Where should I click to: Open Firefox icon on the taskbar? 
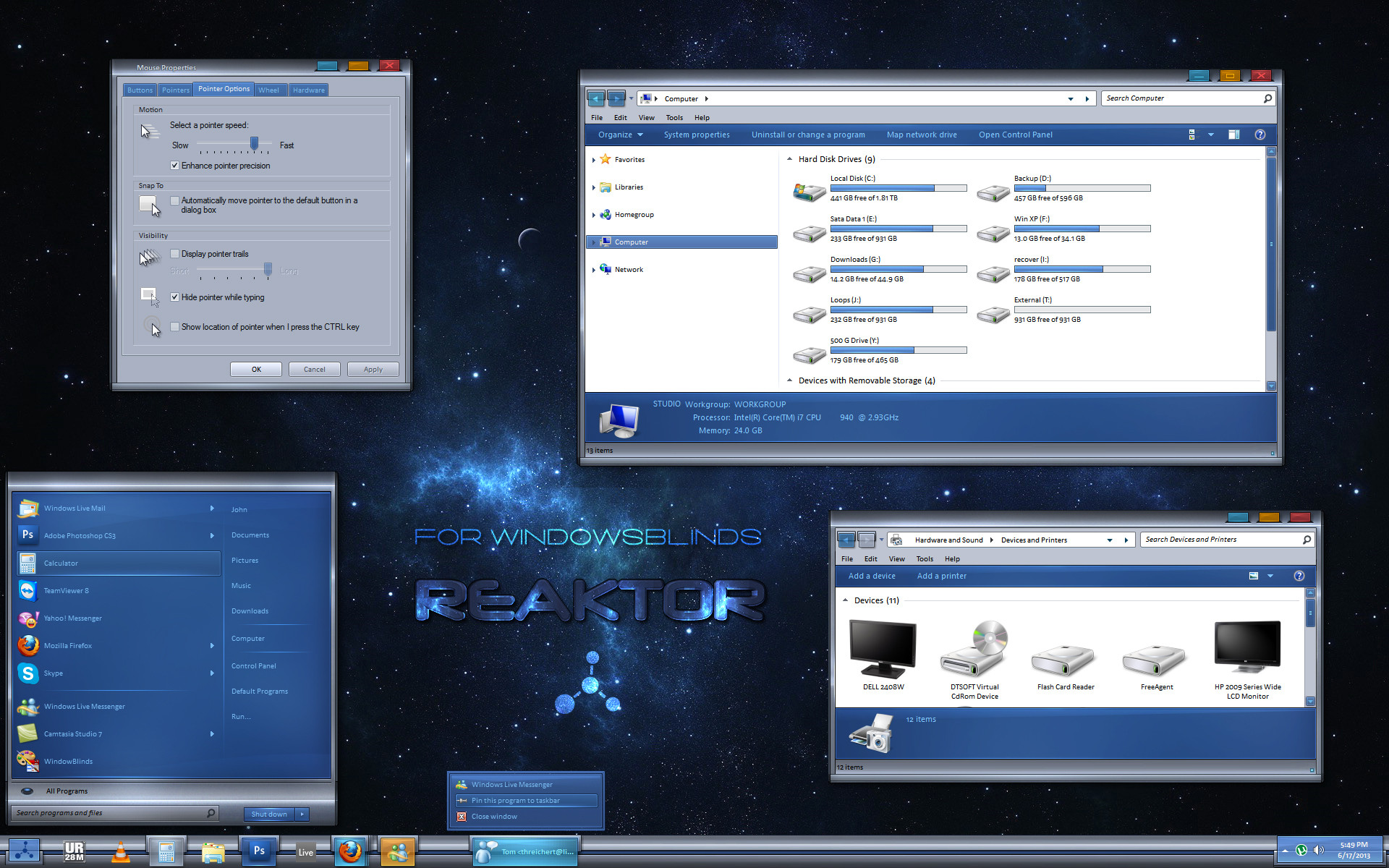[350, 851]
